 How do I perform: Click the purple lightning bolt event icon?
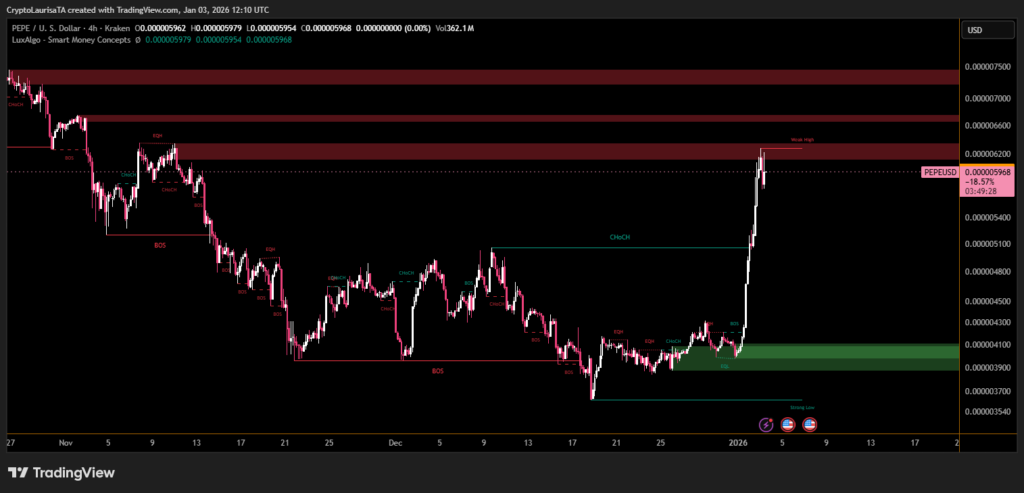(x=767, y=425)
